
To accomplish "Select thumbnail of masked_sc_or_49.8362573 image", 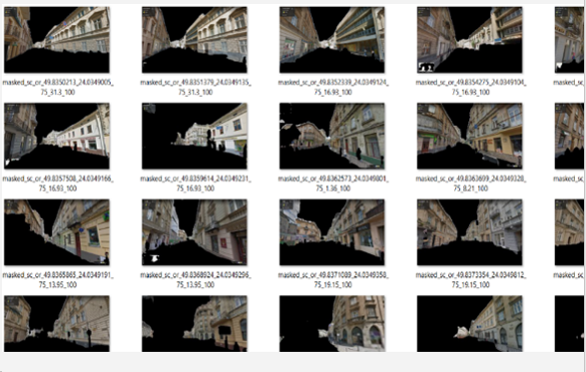I will pyautogui.click(x=332, y=136).
